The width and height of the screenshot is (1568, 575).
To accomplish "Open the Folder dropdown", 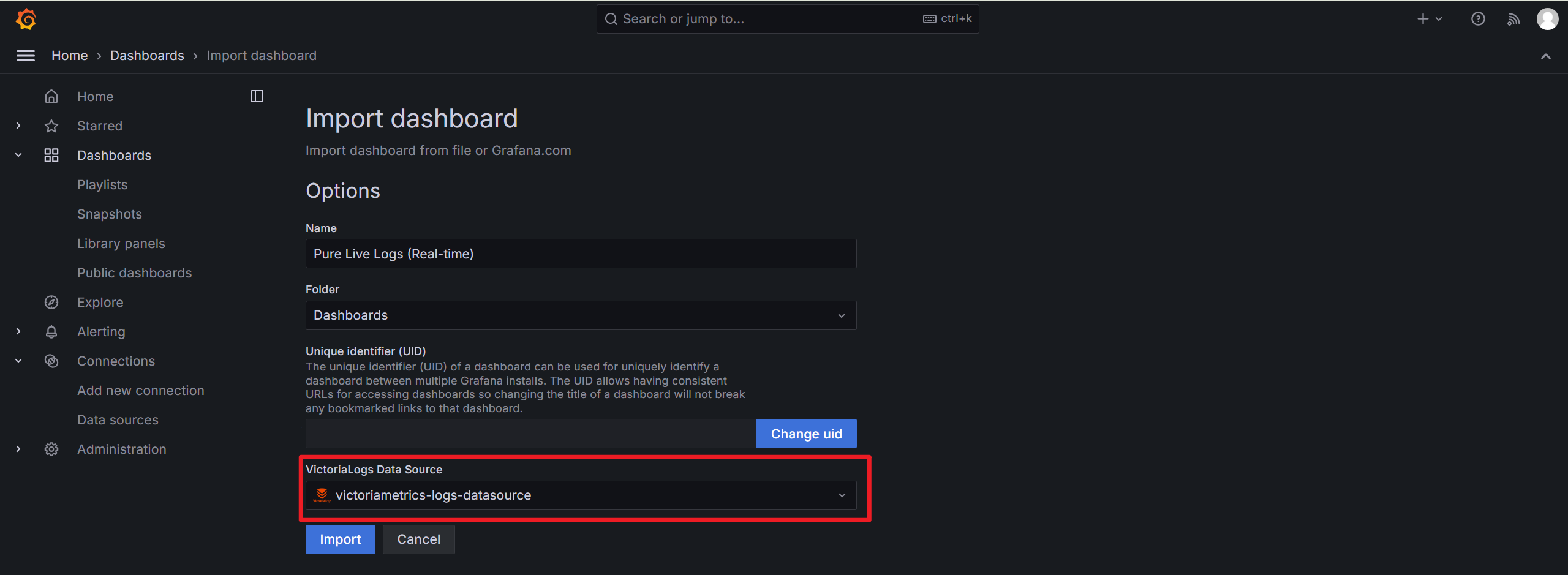I will [x=581, y=315].
